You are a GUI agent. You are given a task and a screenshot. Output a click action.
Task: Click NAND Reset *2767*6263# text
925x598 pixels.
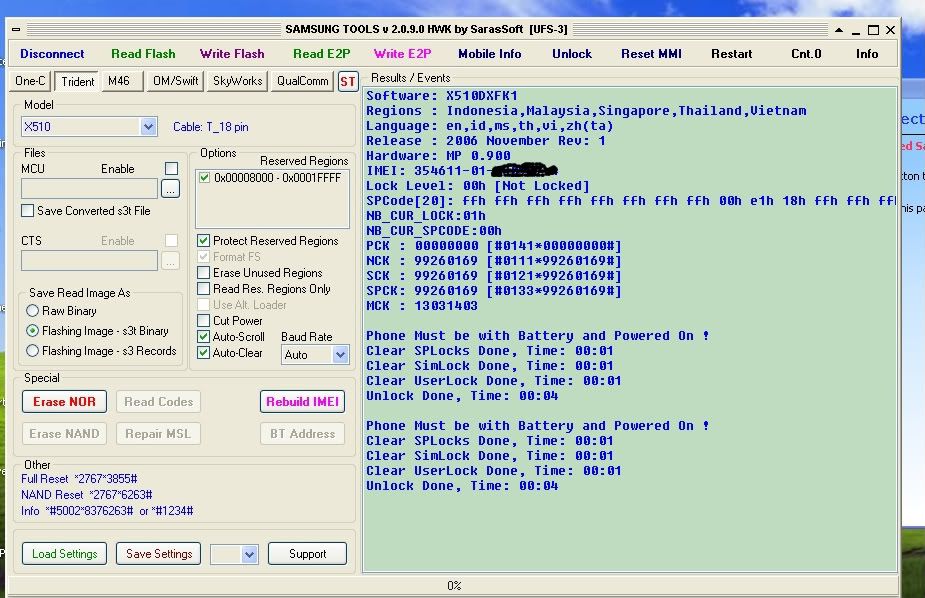tap(87, 494)
